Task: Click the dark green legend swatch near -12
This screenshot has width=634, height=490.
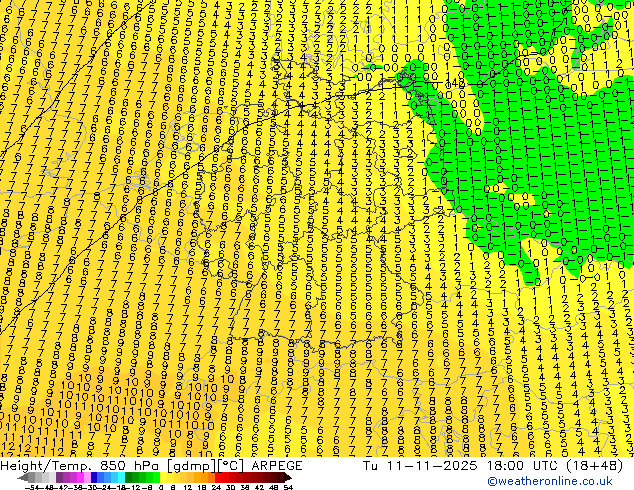Action: [x=129, y=477]
